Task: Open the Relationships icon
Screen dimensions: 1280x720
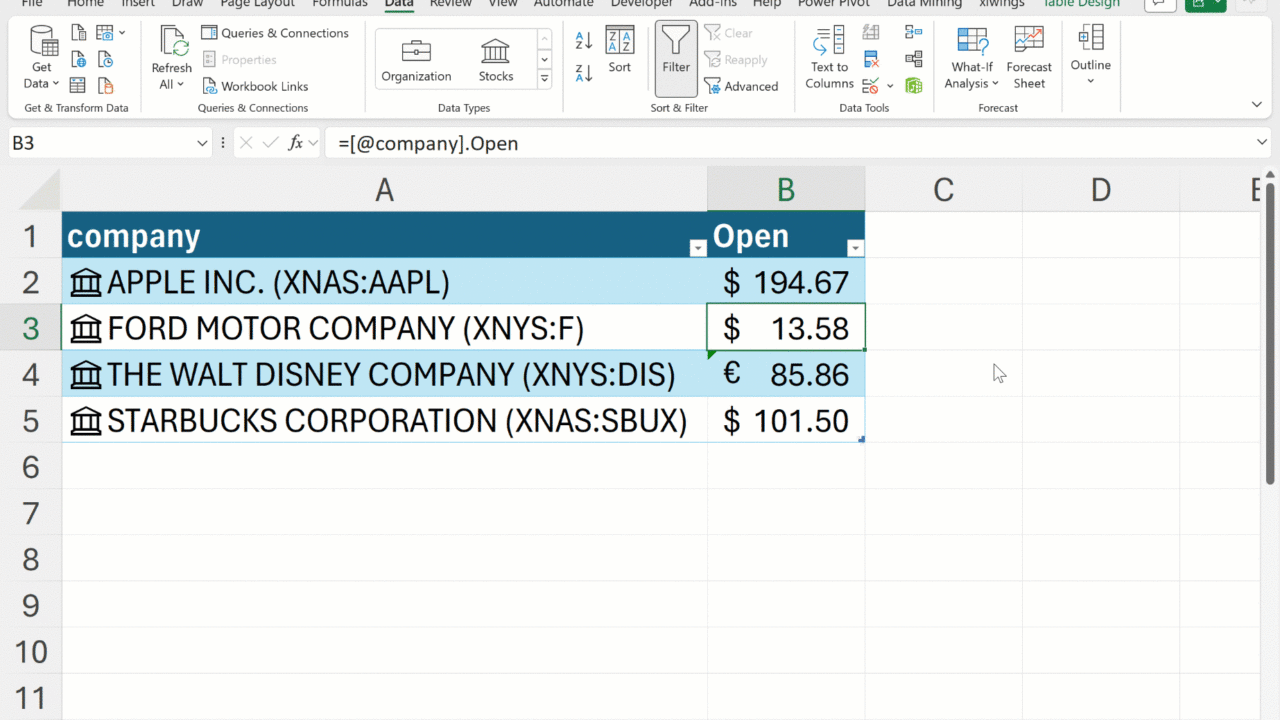Action: point(913,59)
